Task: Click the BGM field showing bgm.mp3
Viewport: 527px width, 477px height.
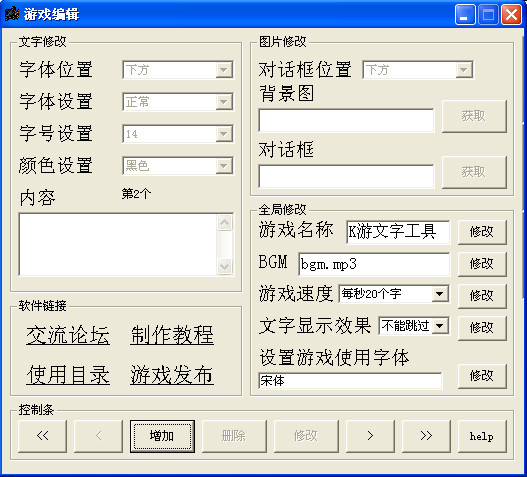Action: point(374,264)
